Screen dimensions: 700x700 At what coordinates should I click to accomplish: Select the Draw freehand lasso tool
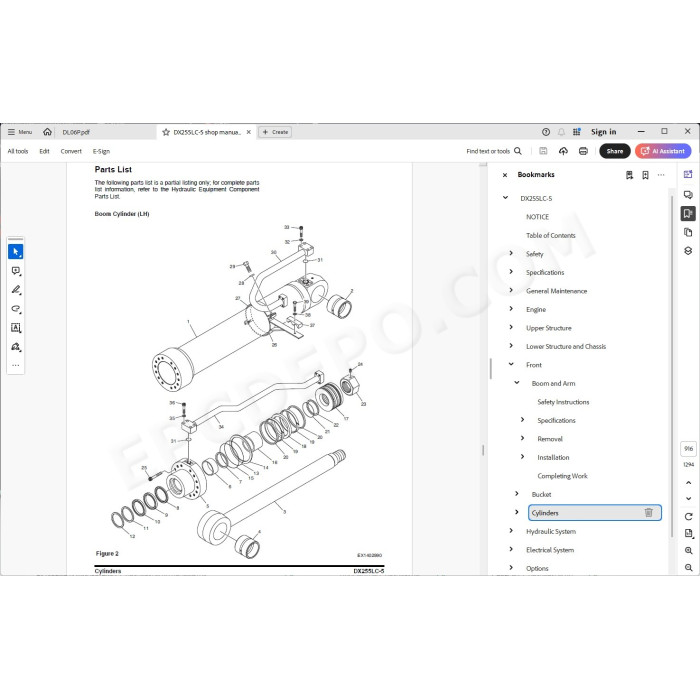[x=16, y=309]
